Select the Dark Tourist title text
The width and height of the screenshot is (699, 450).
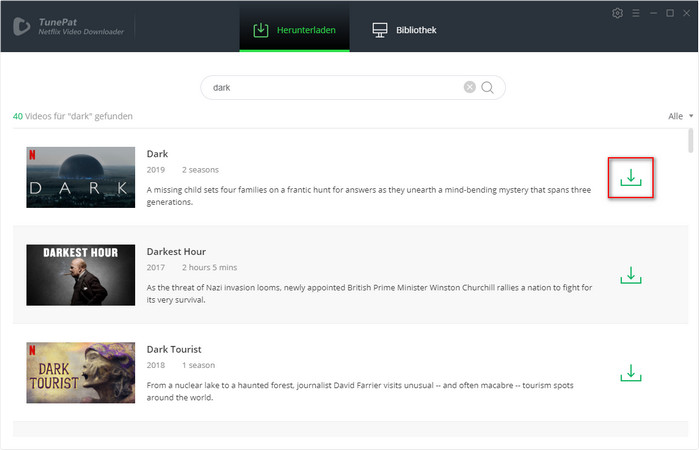(x=174, y=349)
